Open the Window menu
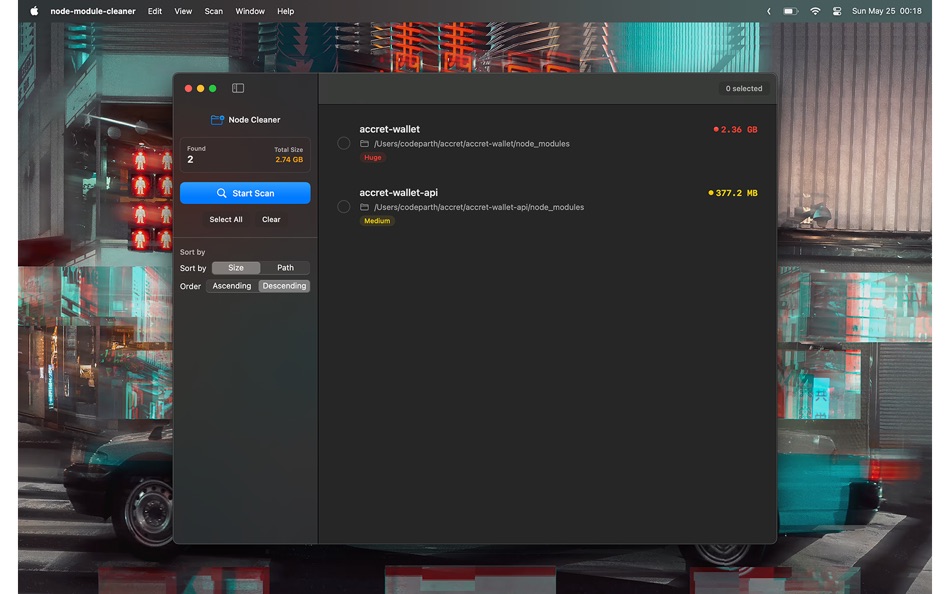Screen dimensions: 950x594 [250, 11]
